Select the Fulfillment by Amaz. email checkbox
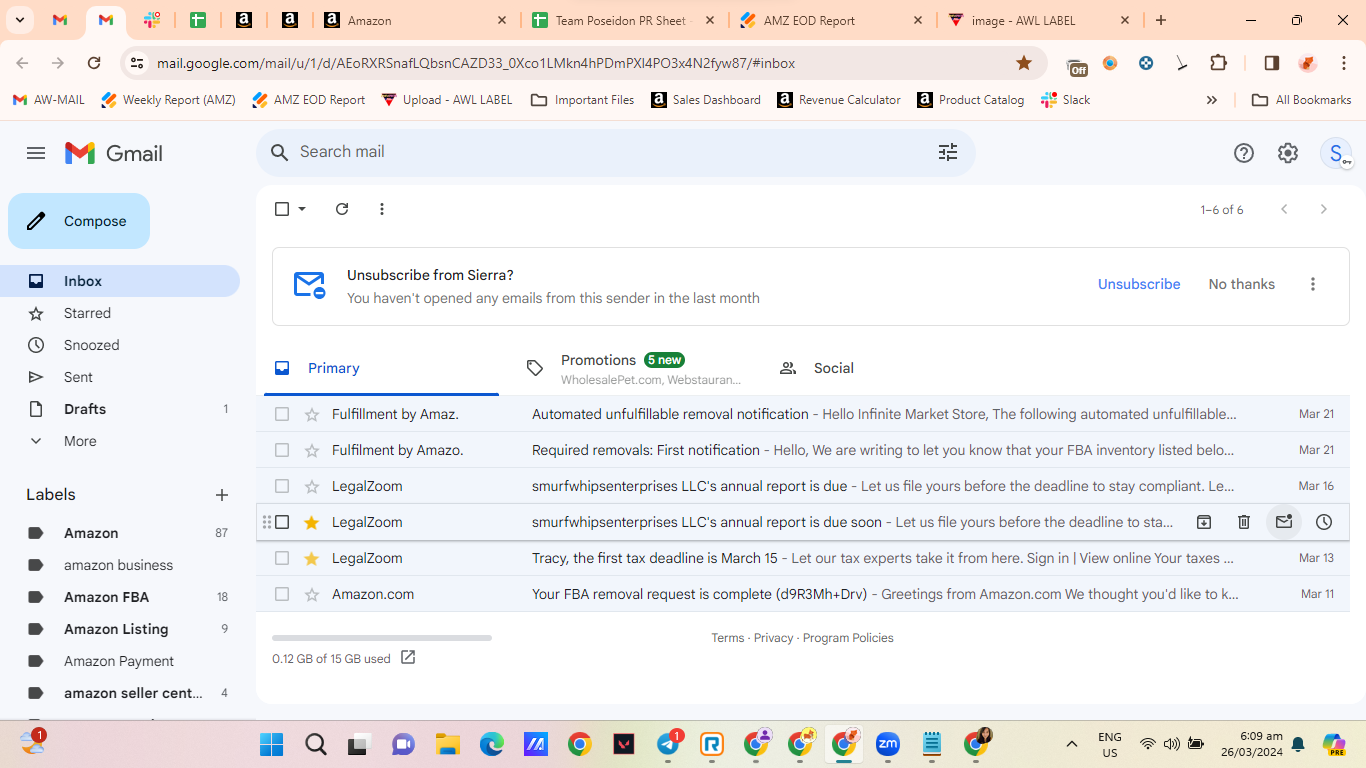Viewport: 1366px width, 768px height. click(282, 414)
